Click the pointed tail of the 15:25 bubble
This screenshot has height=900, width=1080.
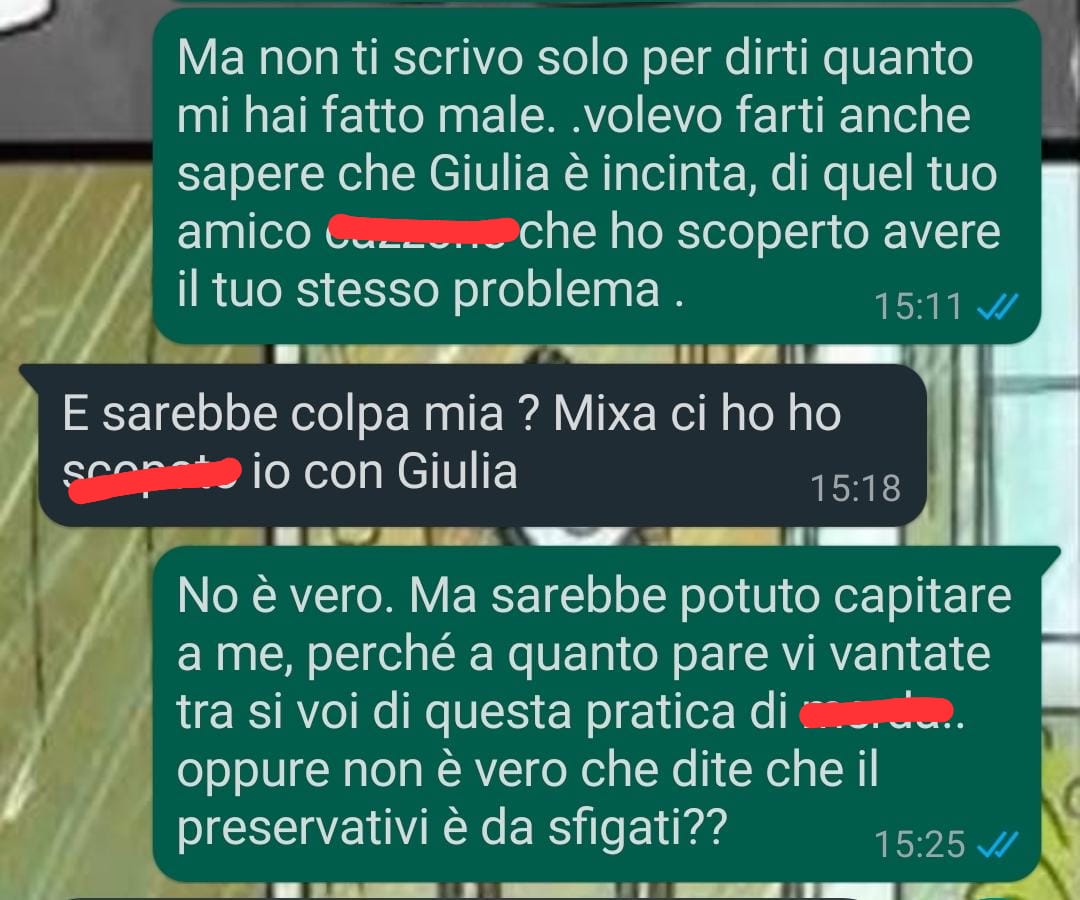[x=1049, y=555]
